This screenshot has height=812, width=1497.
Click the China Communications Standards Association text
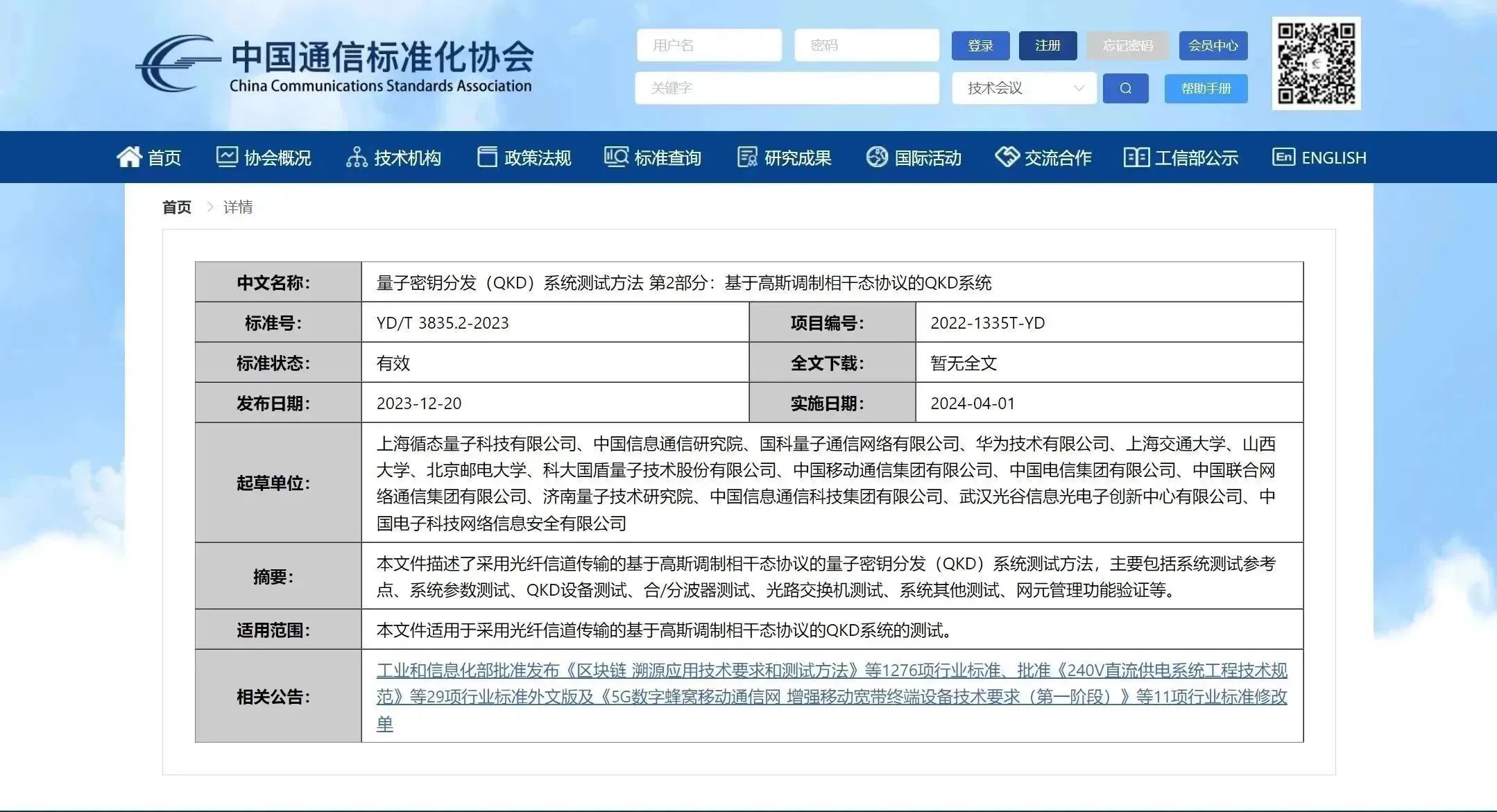click(x=380, y=86)
